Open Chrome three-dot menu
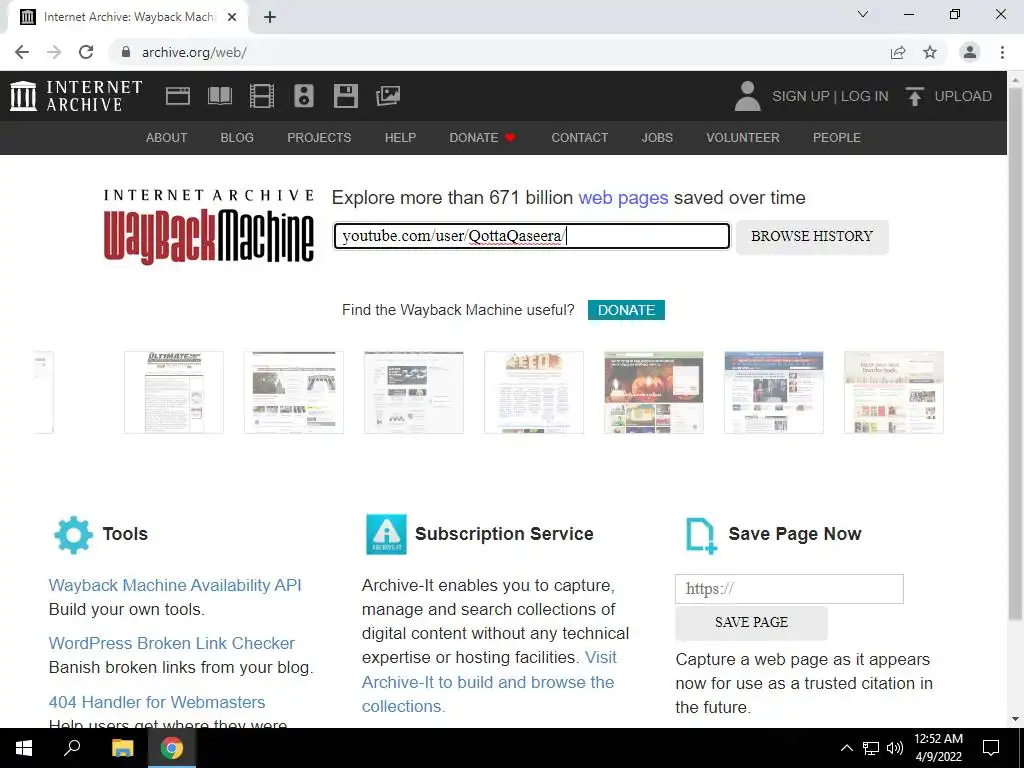Image resolution: width=1024 pixels, height=768 pixels. 1002,52
